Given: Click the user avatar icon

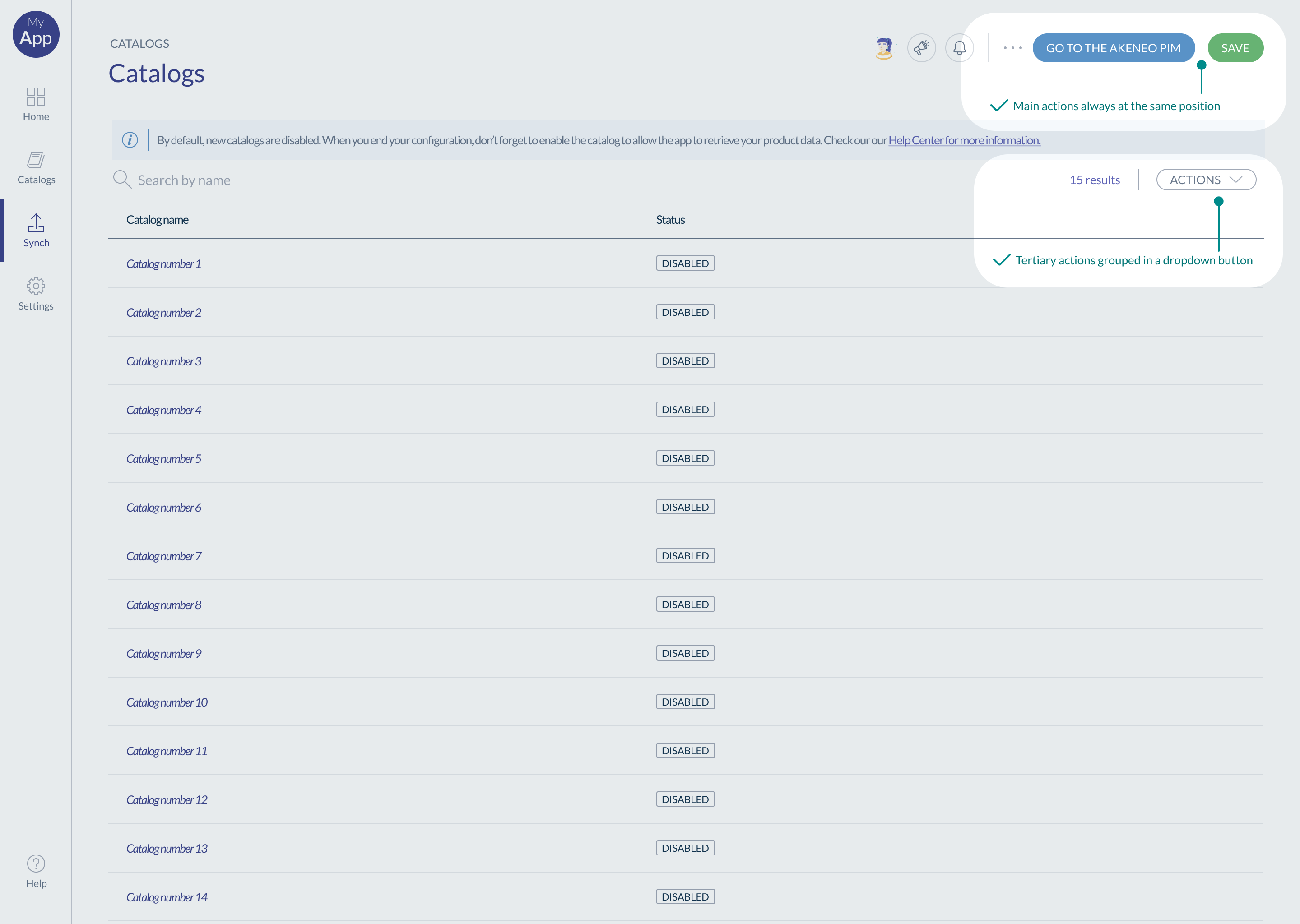Looking at the screenshot, I should coord(884,48).
